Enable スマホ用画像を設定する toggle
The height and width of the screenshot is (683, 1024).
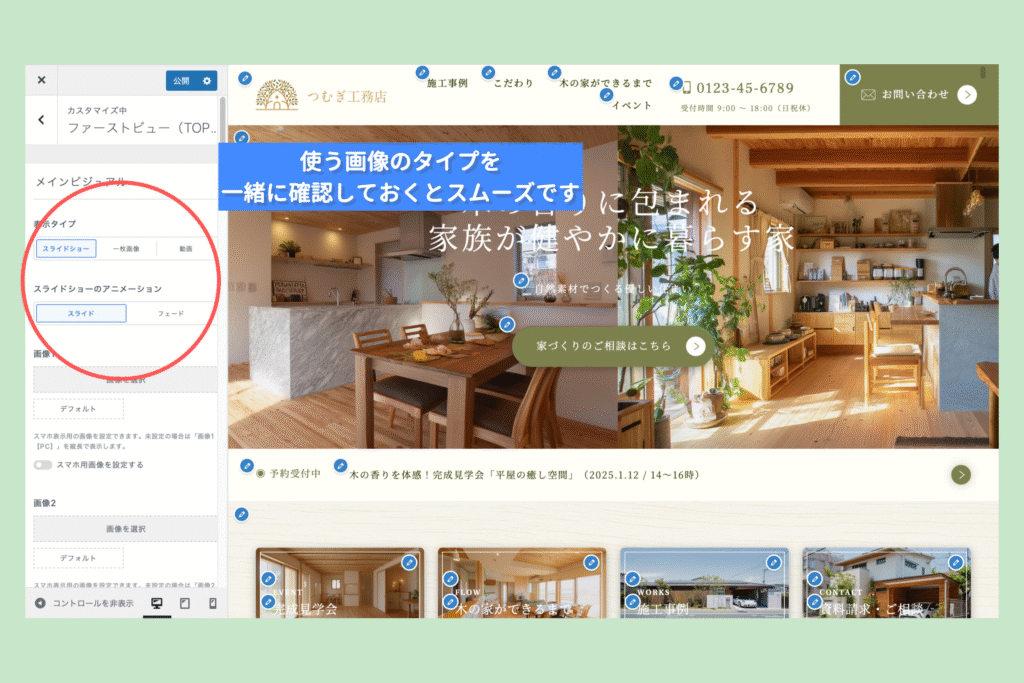[x=43, y=465]
